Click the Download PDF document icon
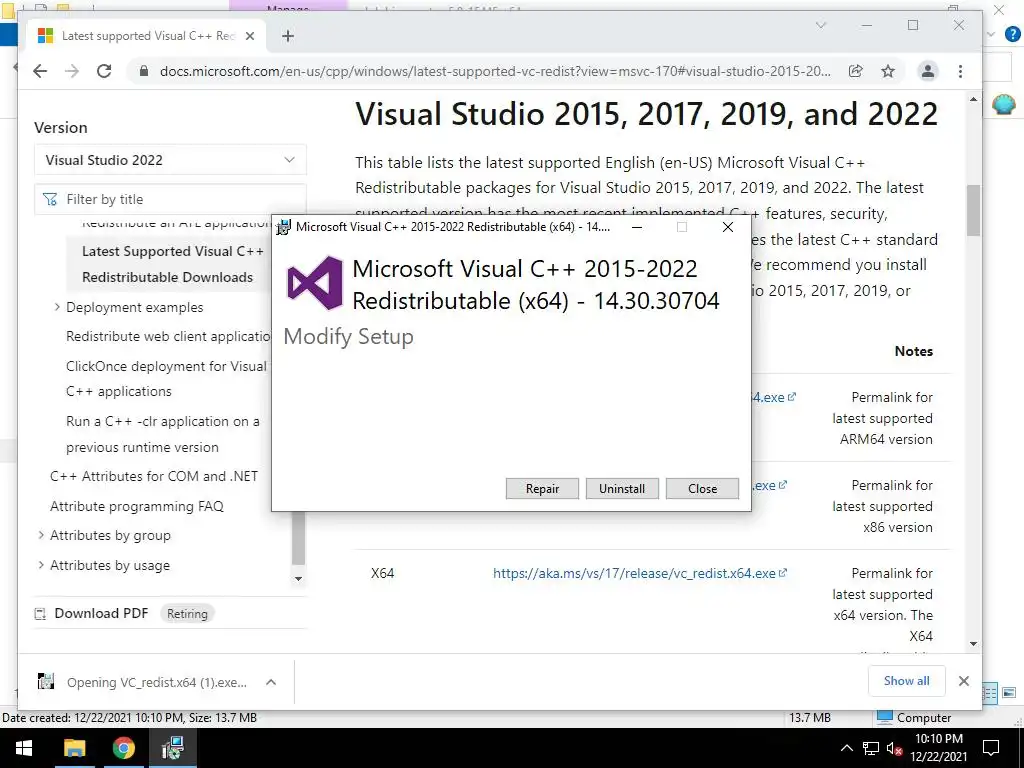This screenshot has width=1024, height=768. pos(40,614)
